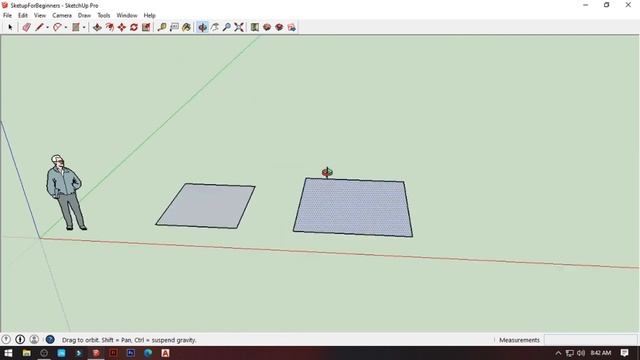Show hidden system tray icons chevron

[558, 353]
